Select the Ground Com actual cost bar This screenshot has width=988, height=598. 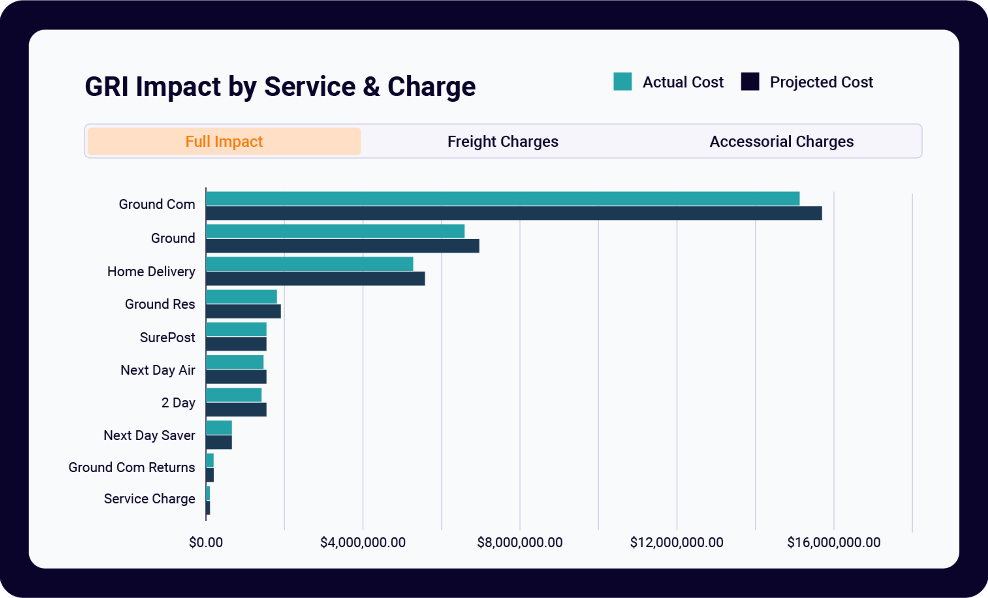coord(500,196)
